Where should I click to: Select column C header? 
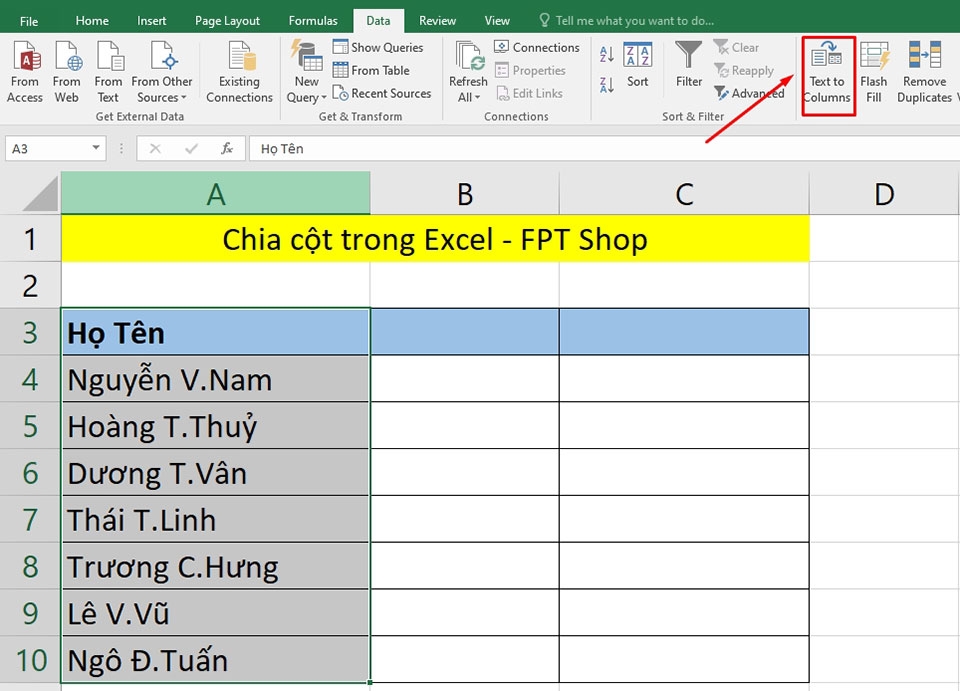(x=684, y=193)
